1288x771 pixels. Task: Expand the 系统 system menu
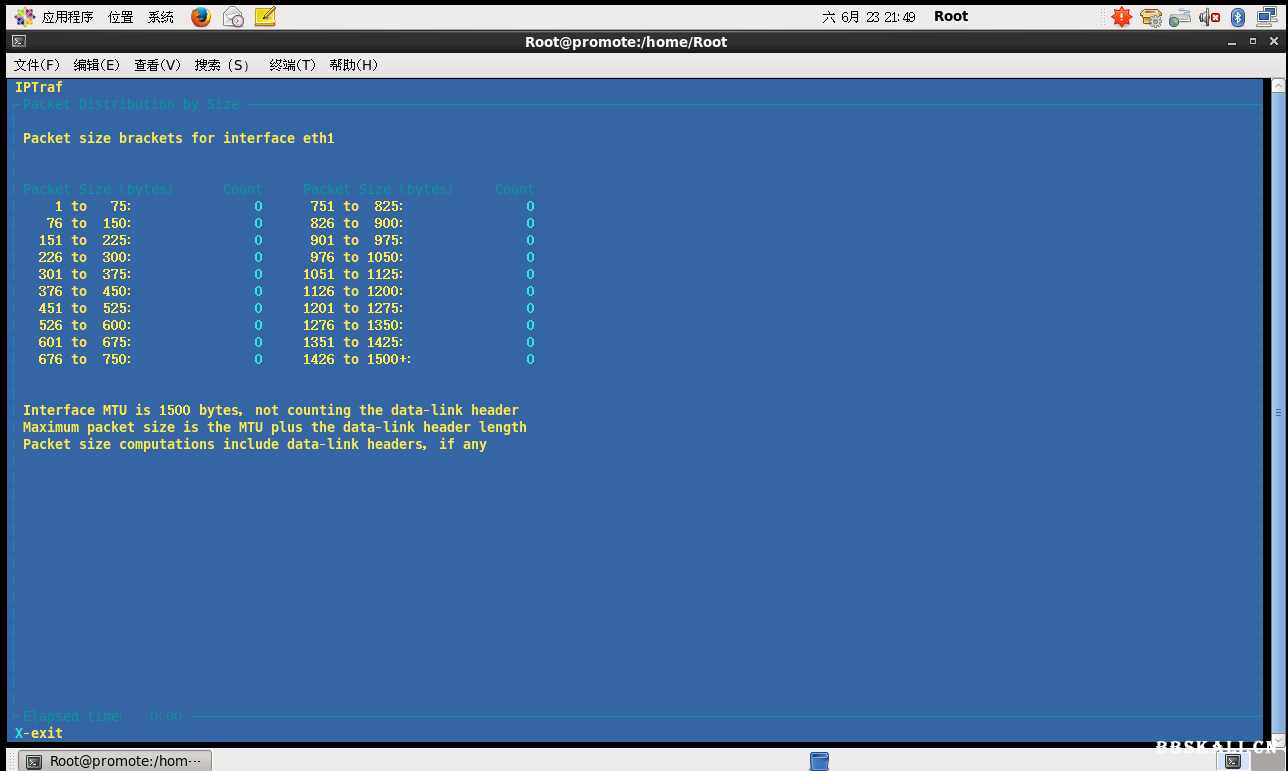coord(161,16)
